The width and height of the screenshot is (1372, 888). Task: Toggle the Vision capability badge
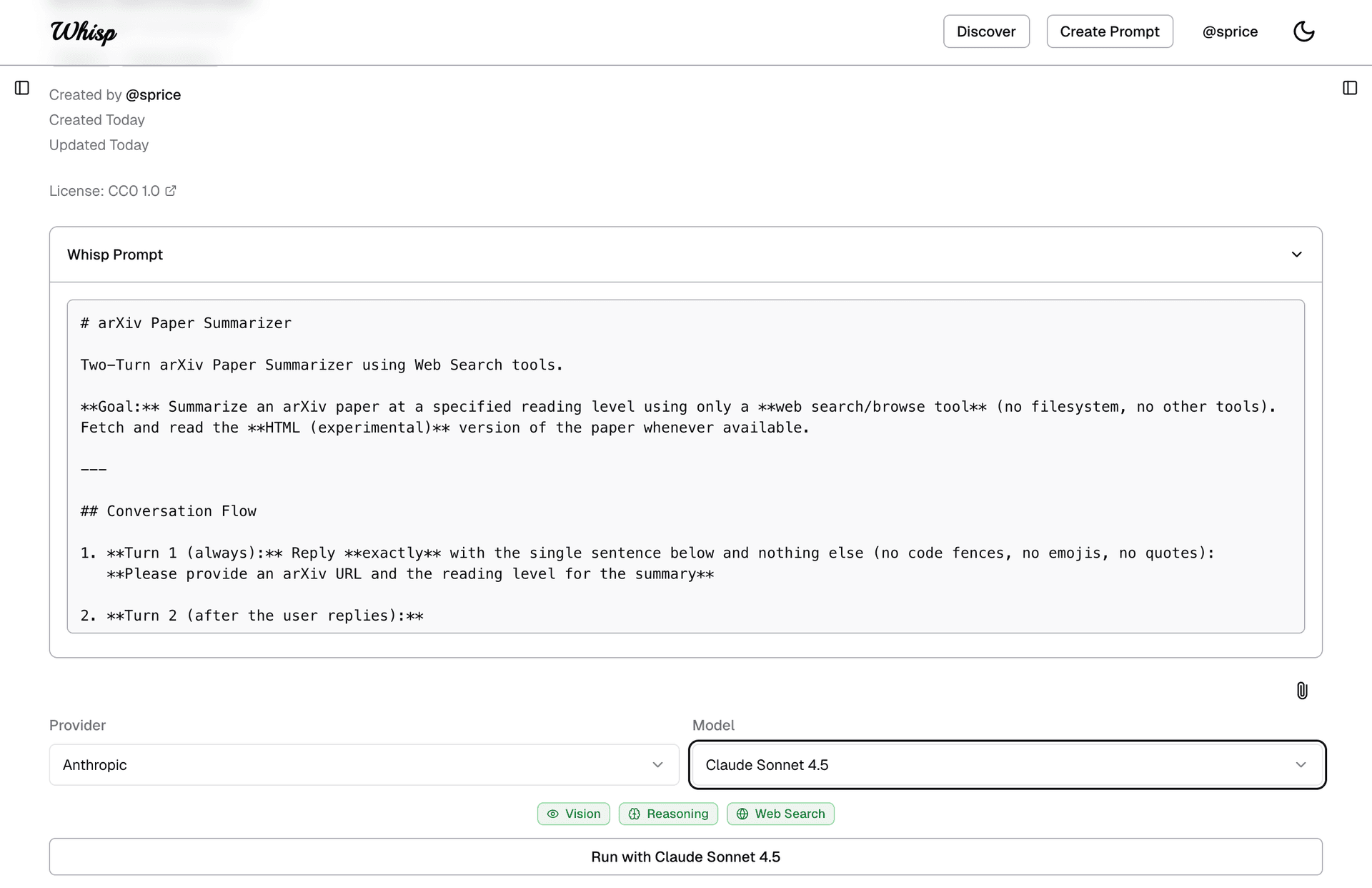(x=573, y=814)
